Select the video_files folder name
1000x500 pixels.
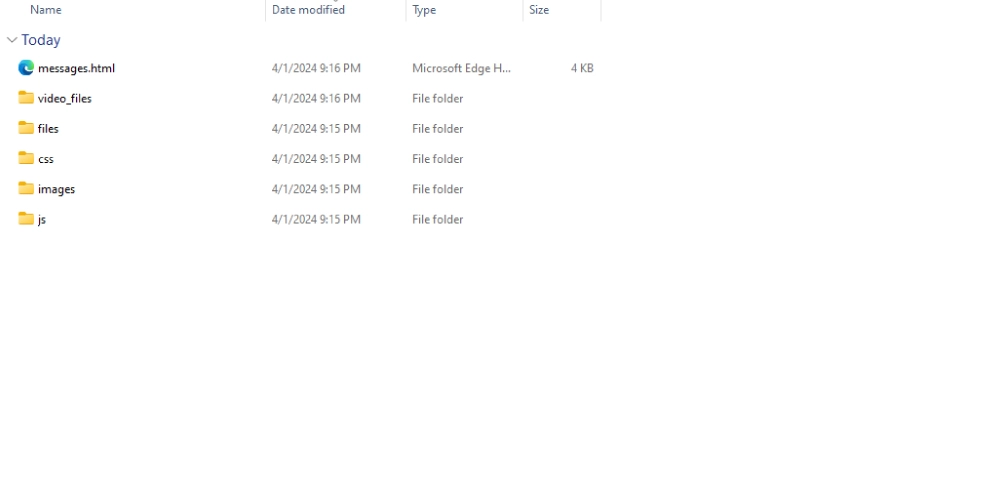65,98
